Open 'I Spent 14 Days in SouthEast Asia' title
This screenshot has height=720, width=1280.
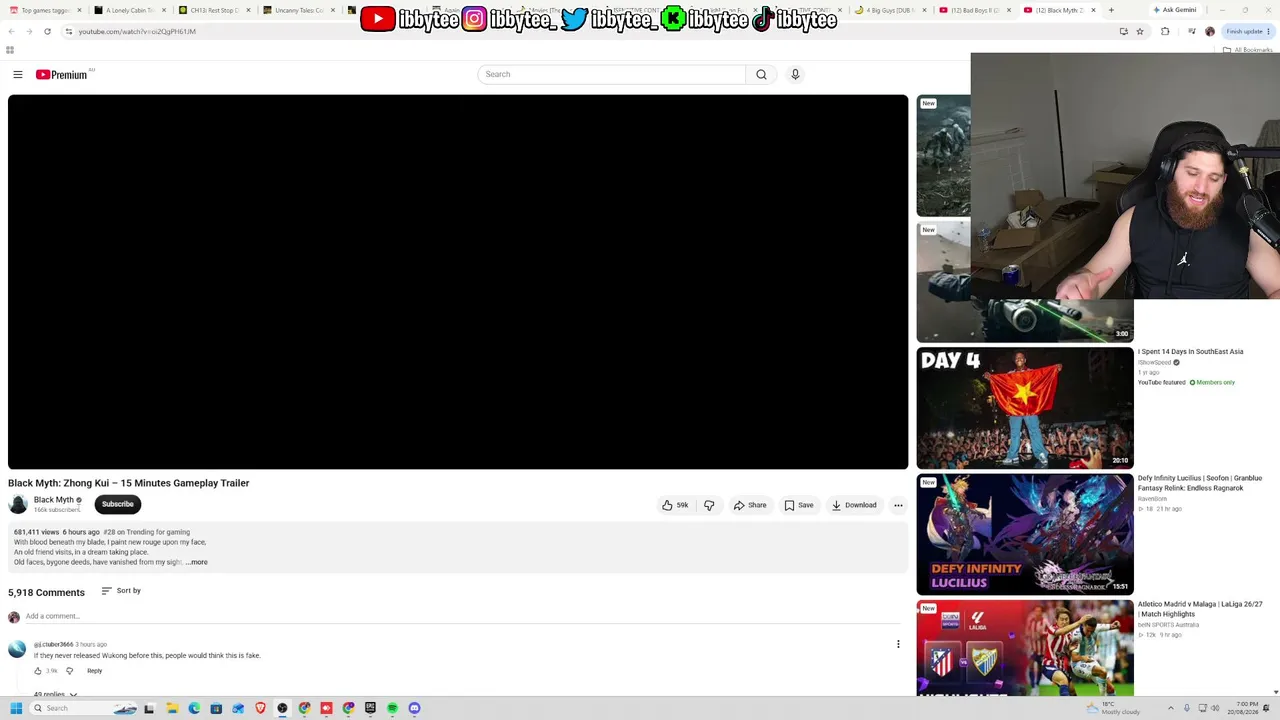point(1190,352)
